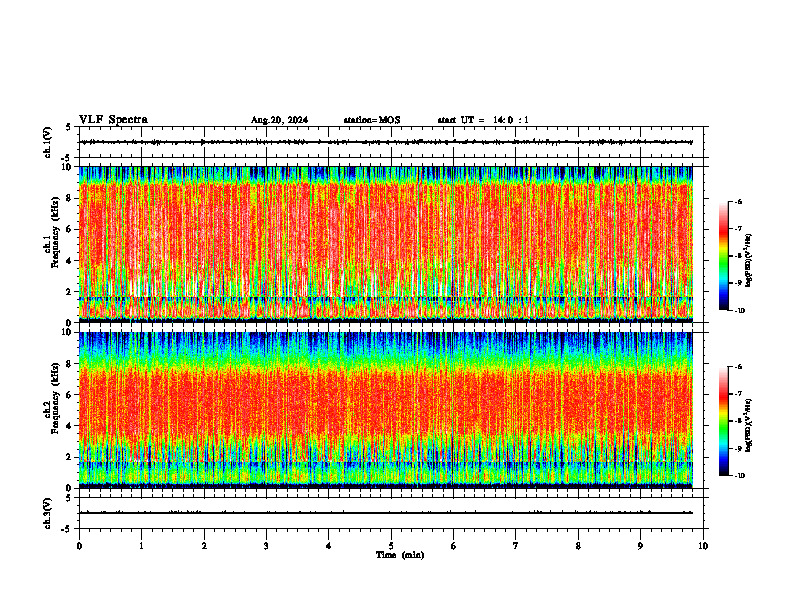Click the "8" kHz tick on ch.1 axis

(x=70, y=198)
